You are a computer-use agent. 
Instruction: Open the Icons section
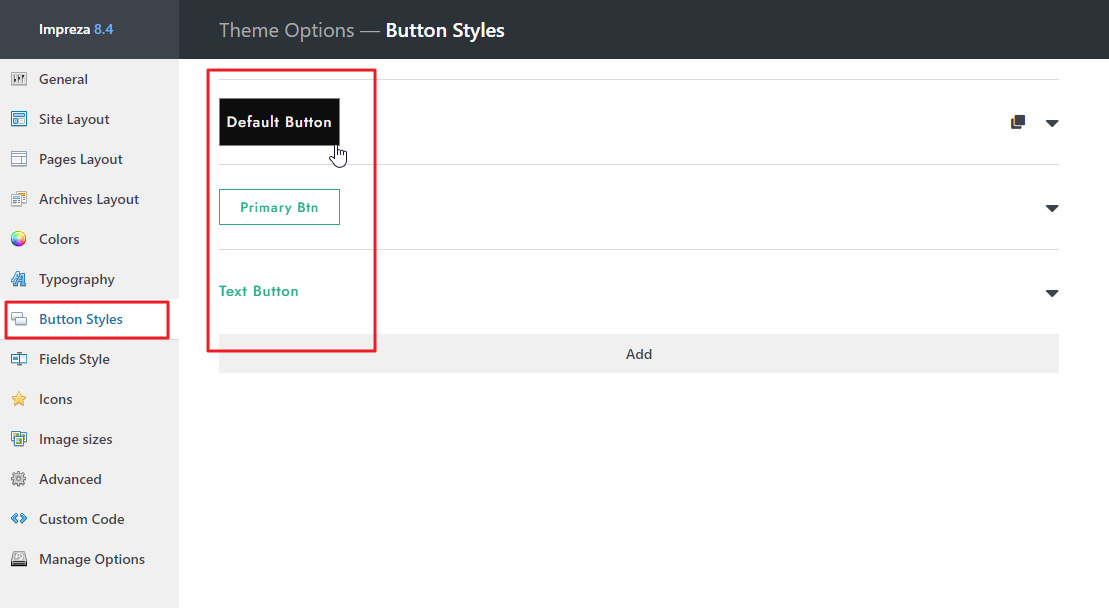pyautogui.click(x=89, y=399)
